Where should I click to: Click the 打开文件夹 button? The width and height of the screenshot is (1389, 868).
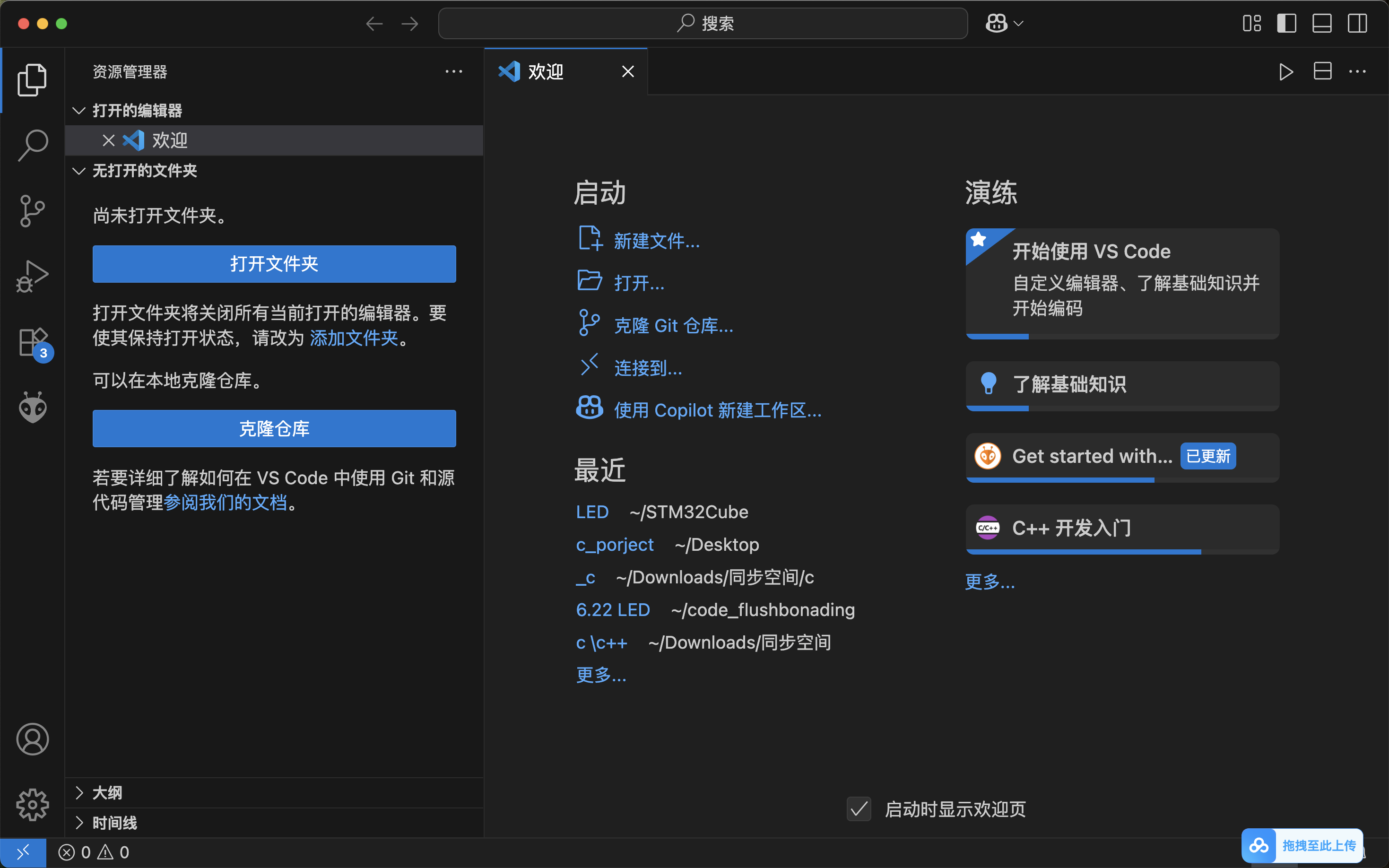[274, 264]
